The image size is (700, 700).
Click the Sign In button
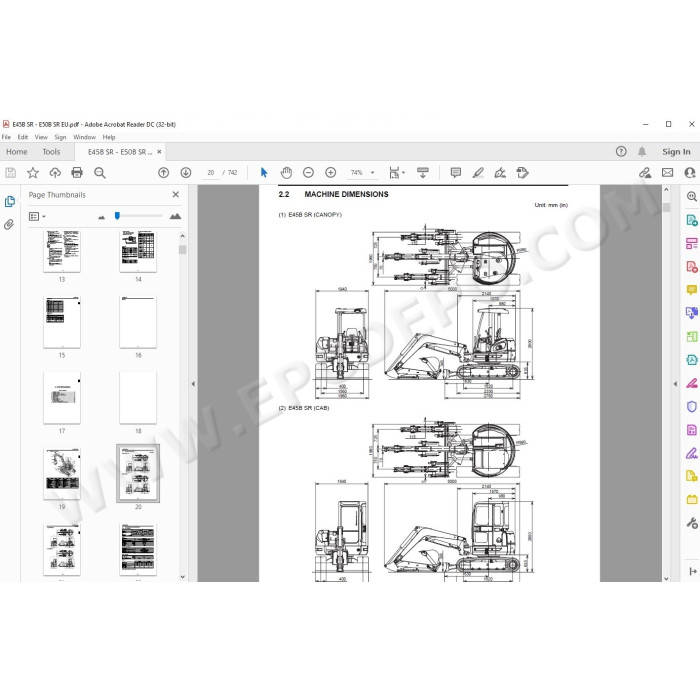pos(676,151)
